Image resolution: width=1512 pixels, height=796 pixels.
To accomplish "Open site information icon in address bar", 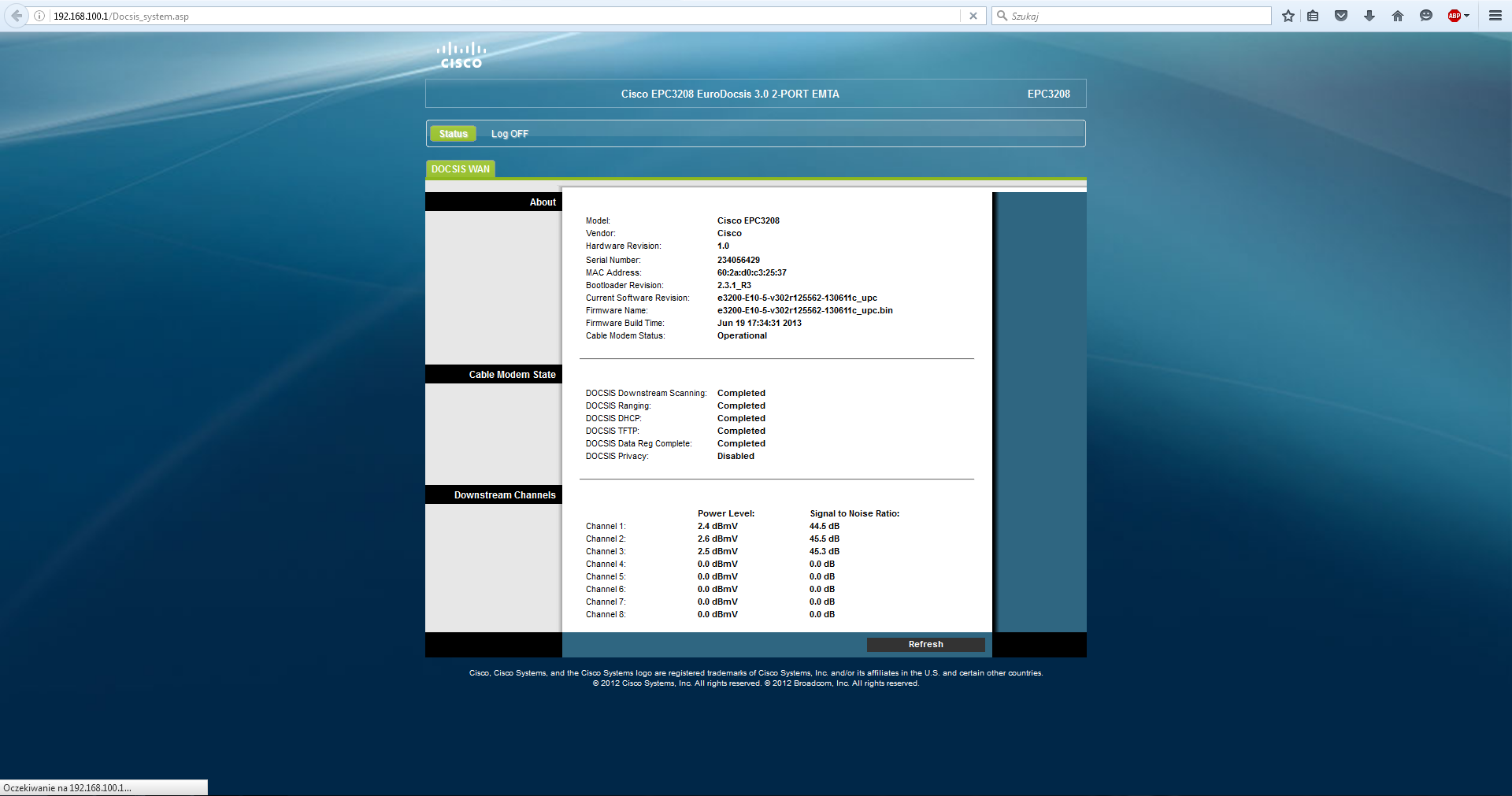I will coord(39,16).
